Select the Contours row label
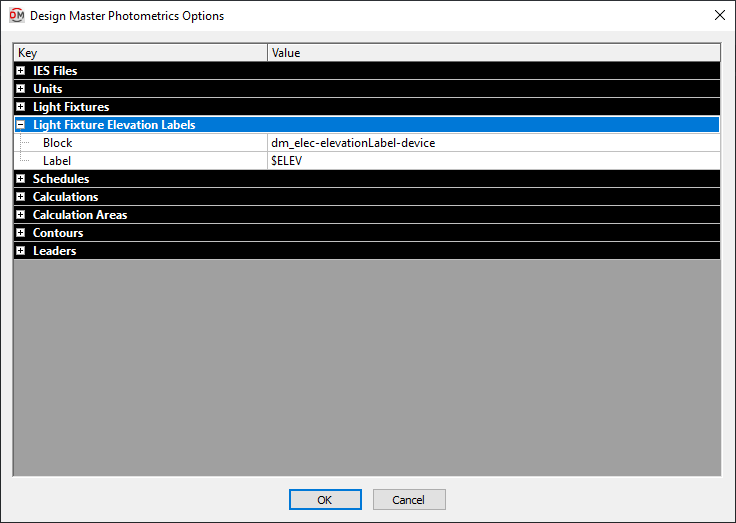The width and height of the screenshot is (736, 523). (x=58, y=233)
